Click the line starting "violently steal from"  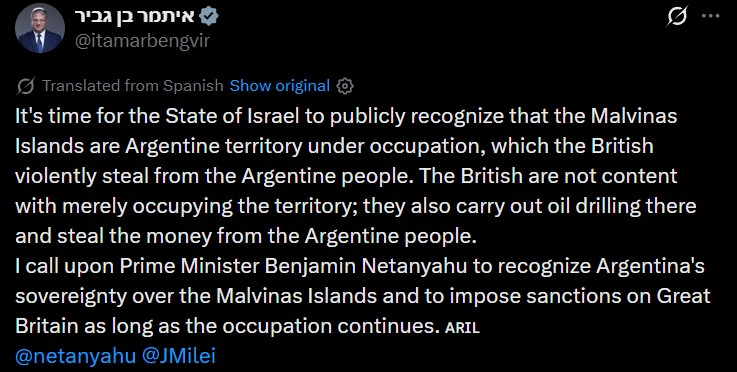[346, 176]
